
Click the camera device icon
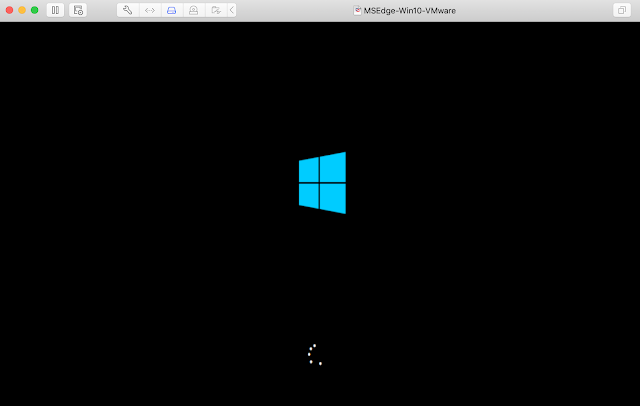coord(194,10)
